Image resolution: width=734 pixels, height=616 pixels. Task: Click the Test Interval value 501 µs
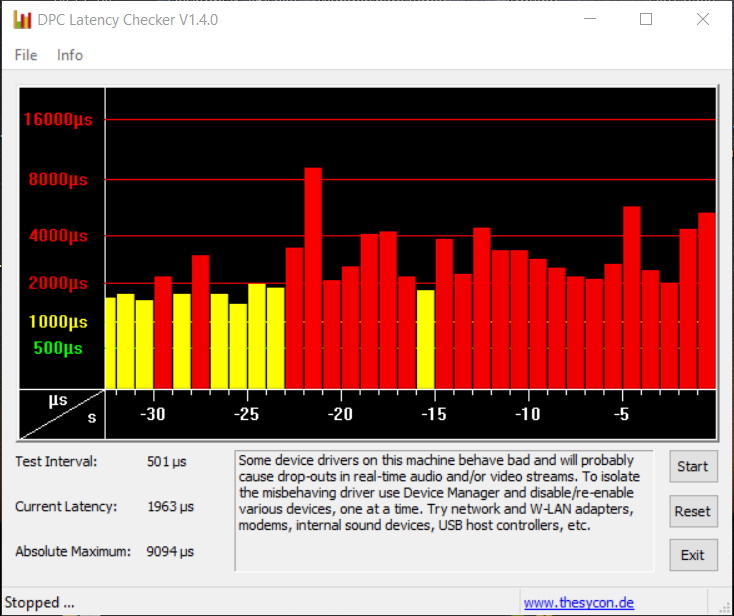point(167,462)
